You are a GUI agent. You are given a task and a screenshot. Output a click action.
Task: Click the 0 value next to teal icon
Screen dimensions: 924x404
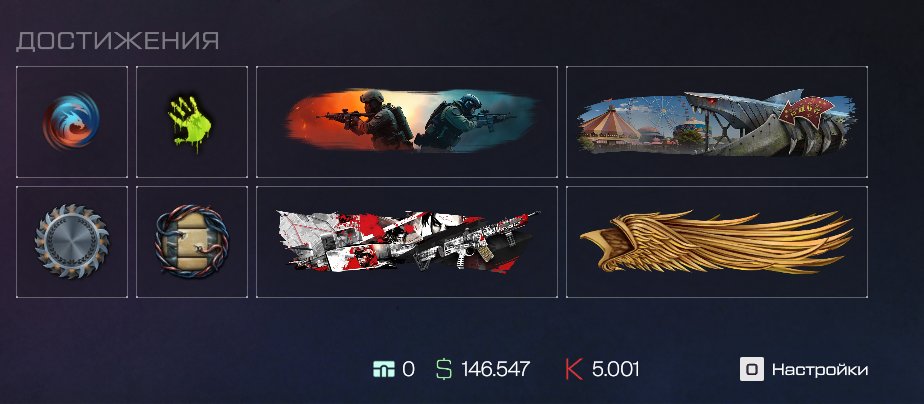408,369
